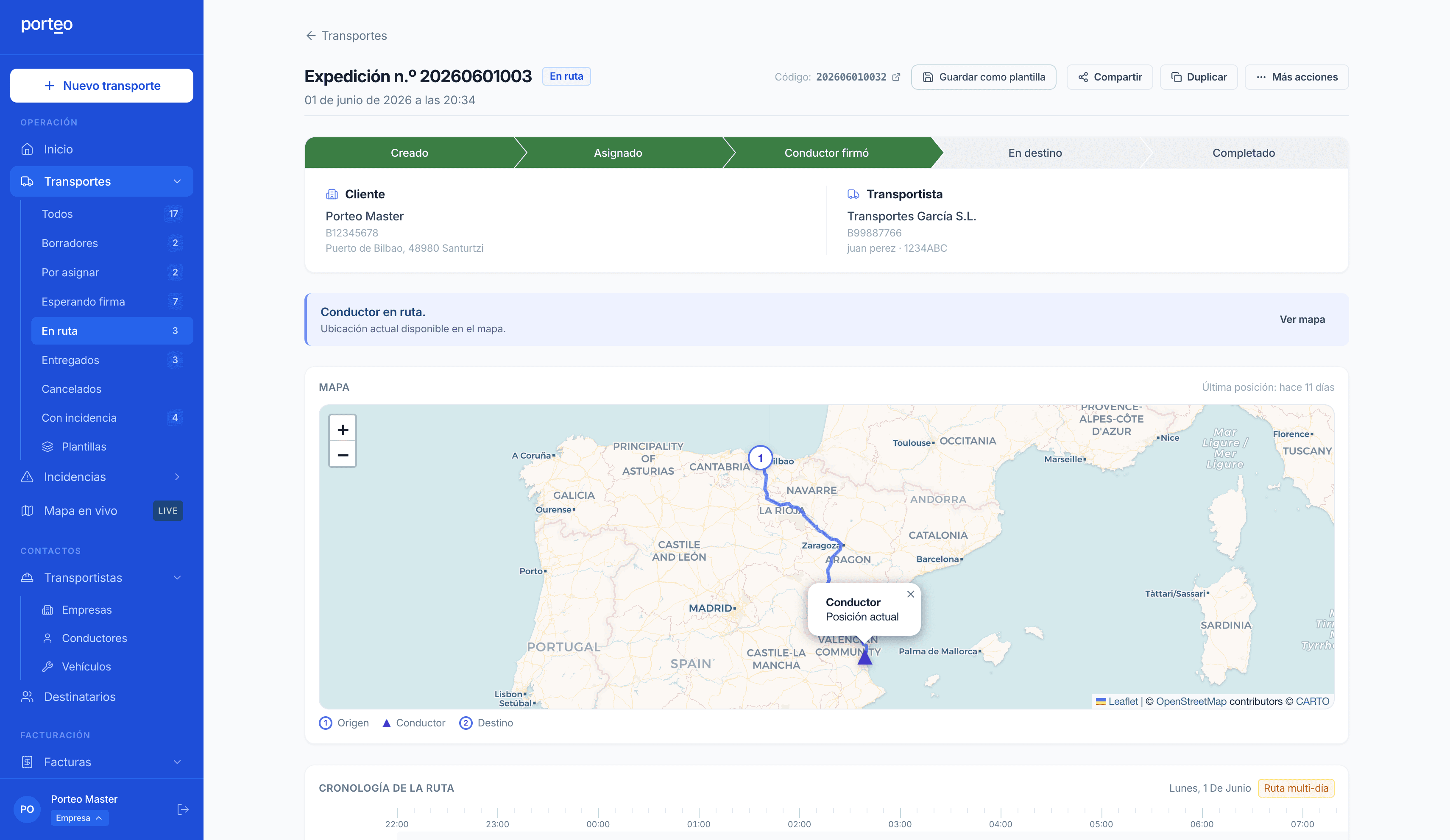This screenshot has width=1450, height=840.
Task: Open the Esperando firma list
Action: 112,301
